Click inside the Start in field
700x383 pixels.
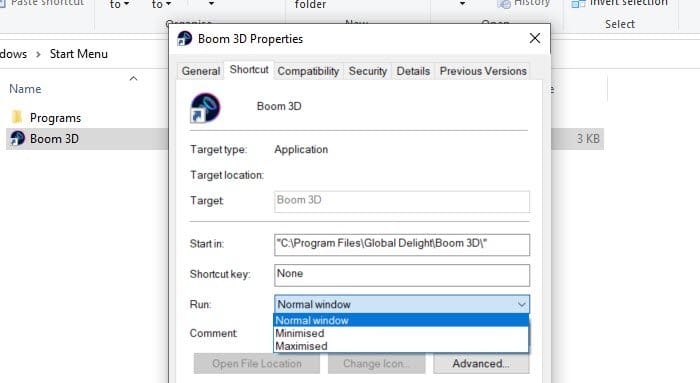pyautogui.click(x=402, y=245)
